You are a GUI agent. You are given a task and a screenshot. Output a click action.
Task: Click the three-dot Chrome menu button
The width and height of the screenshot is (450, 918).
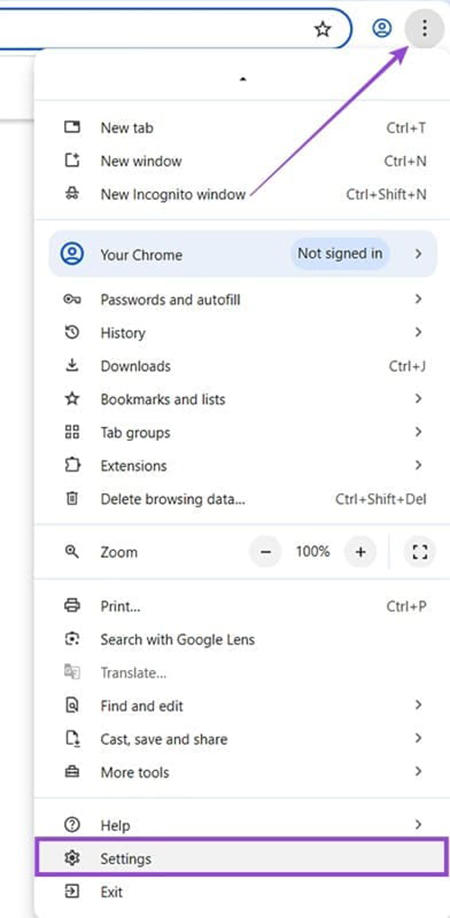tap(425, 28)
